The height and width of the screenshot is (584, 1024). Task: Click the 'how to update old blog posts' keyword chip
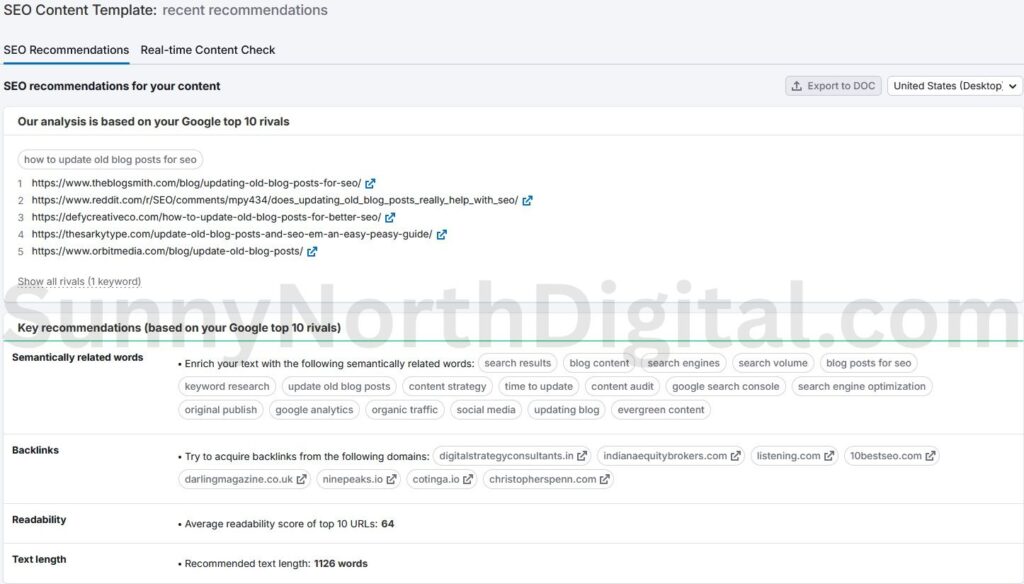pyautogui.click(x=109, y=159)
